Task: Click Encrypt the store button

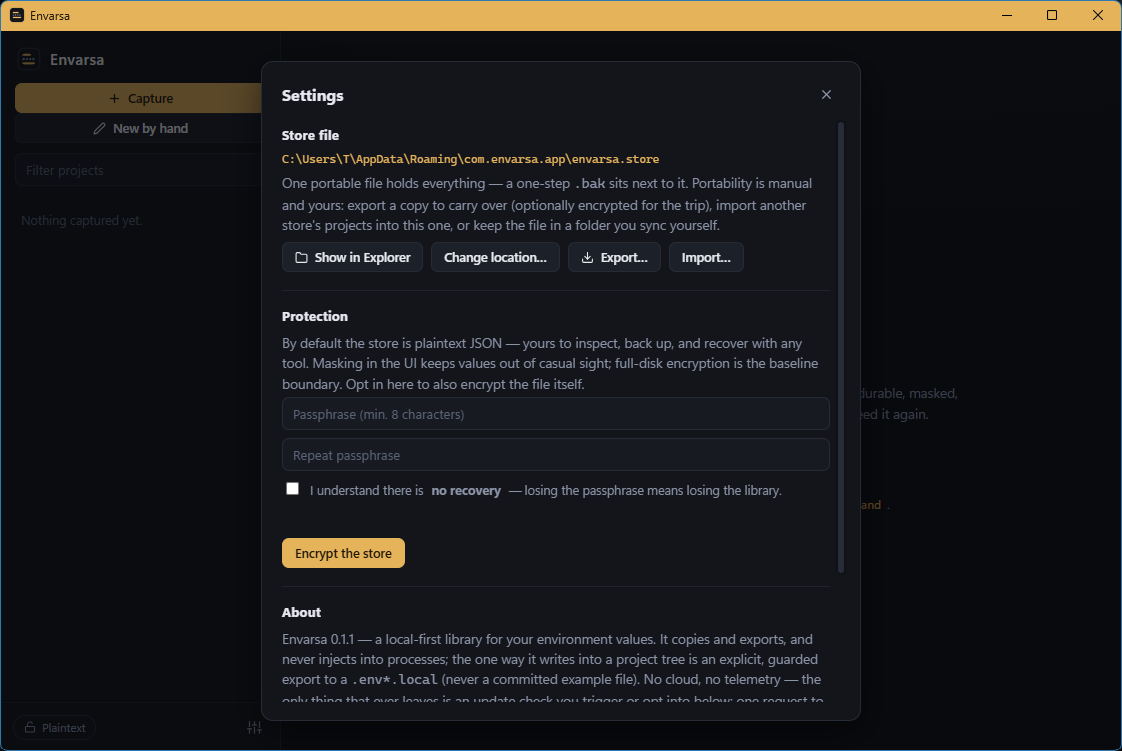Action: [x=343, y=553]
